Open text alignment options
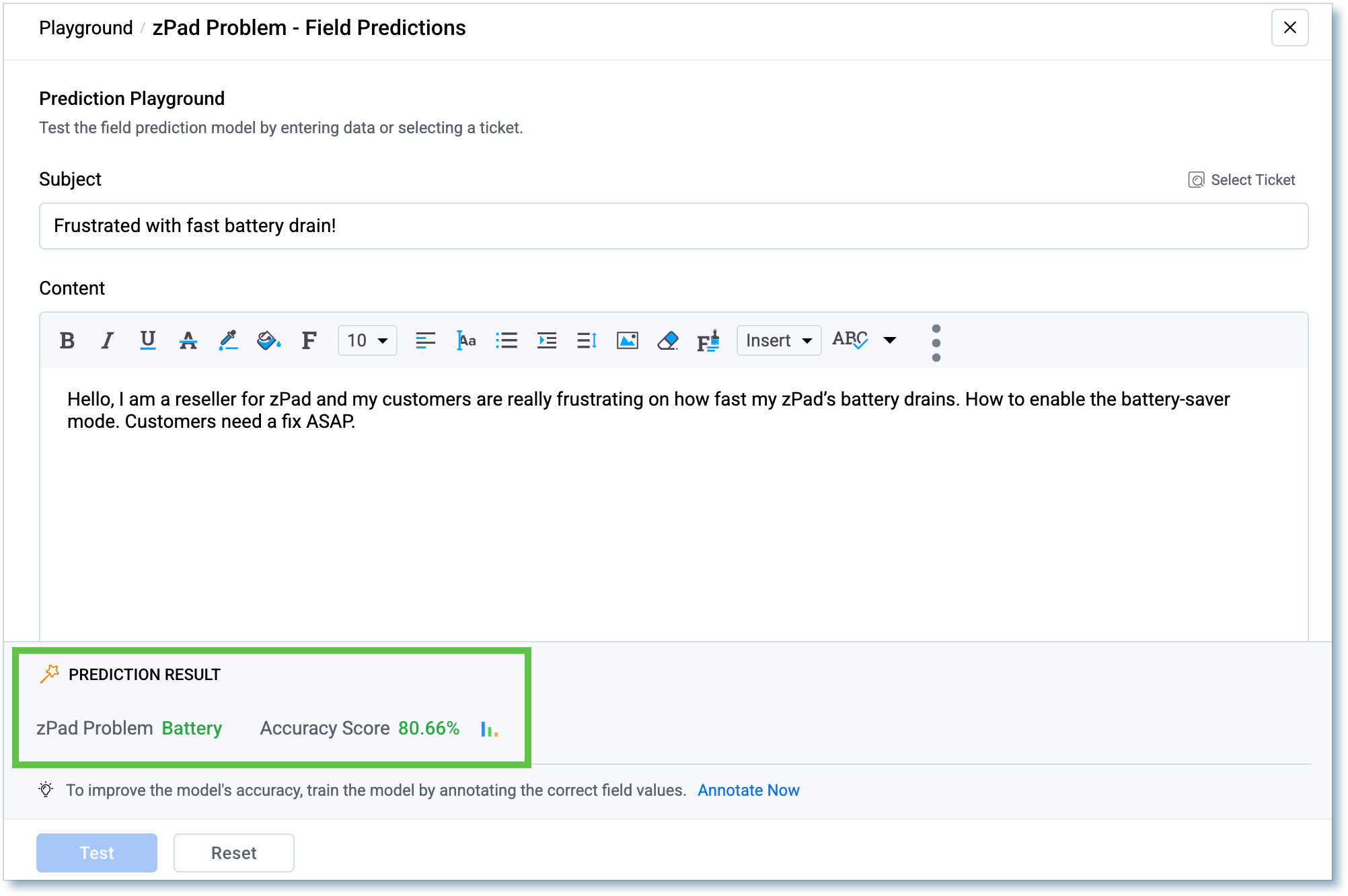Viewport: 1348px width, 896px height. click(x=425, y=340)
